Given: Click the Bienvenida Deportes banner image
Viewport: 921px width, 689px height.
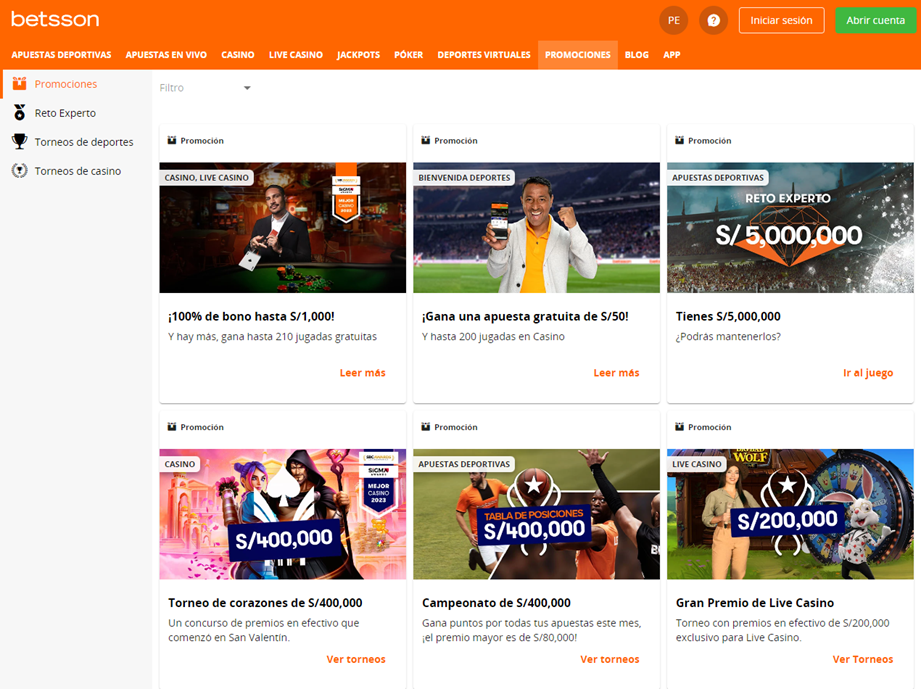Looking at the screenshot, I should point(536,227).
